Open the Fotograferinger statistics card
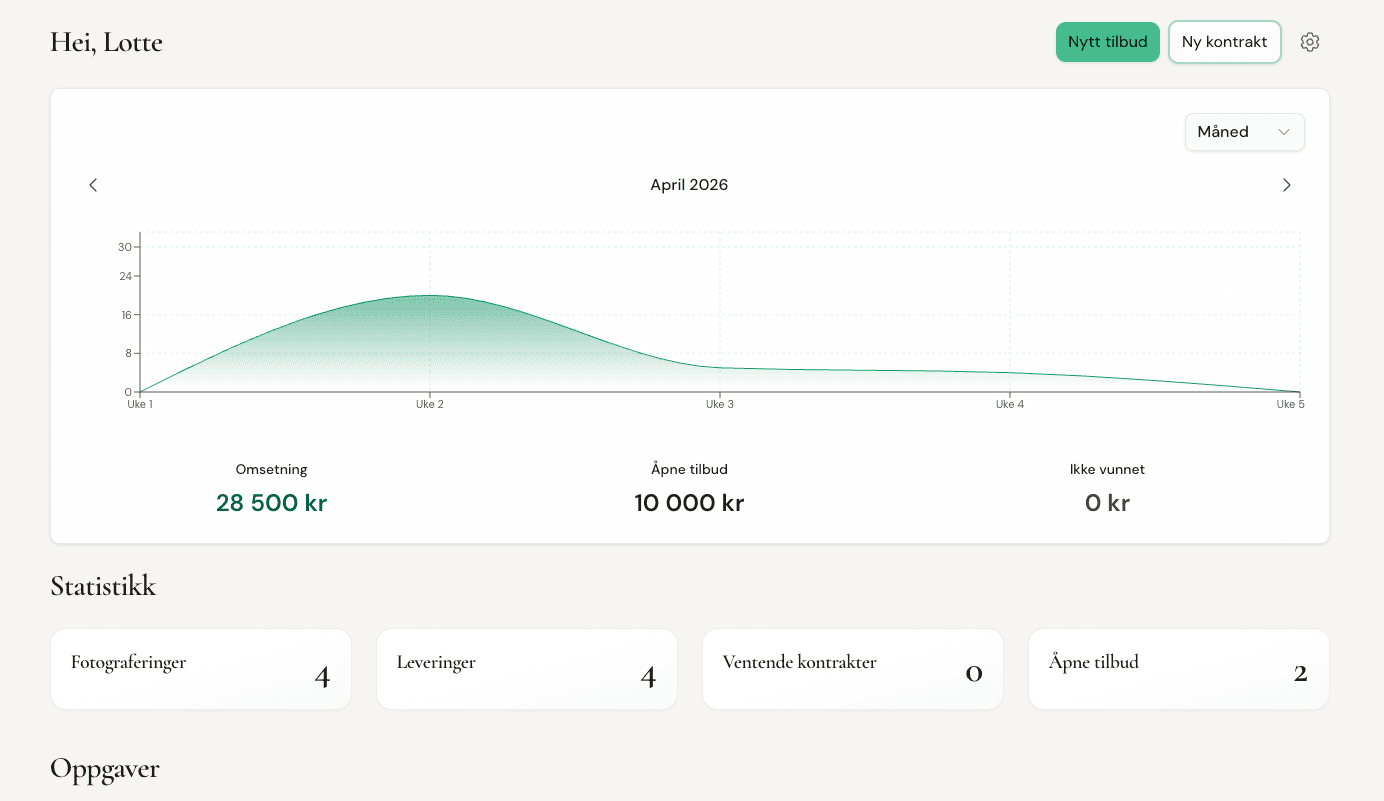Screen dimensions: 1384x801 (x=201, y=669)
